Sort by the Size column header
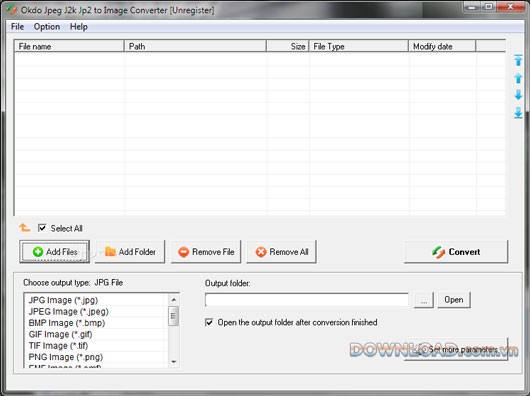The width and height of the screenshot is (530, 396). click(x=288, y=46)
